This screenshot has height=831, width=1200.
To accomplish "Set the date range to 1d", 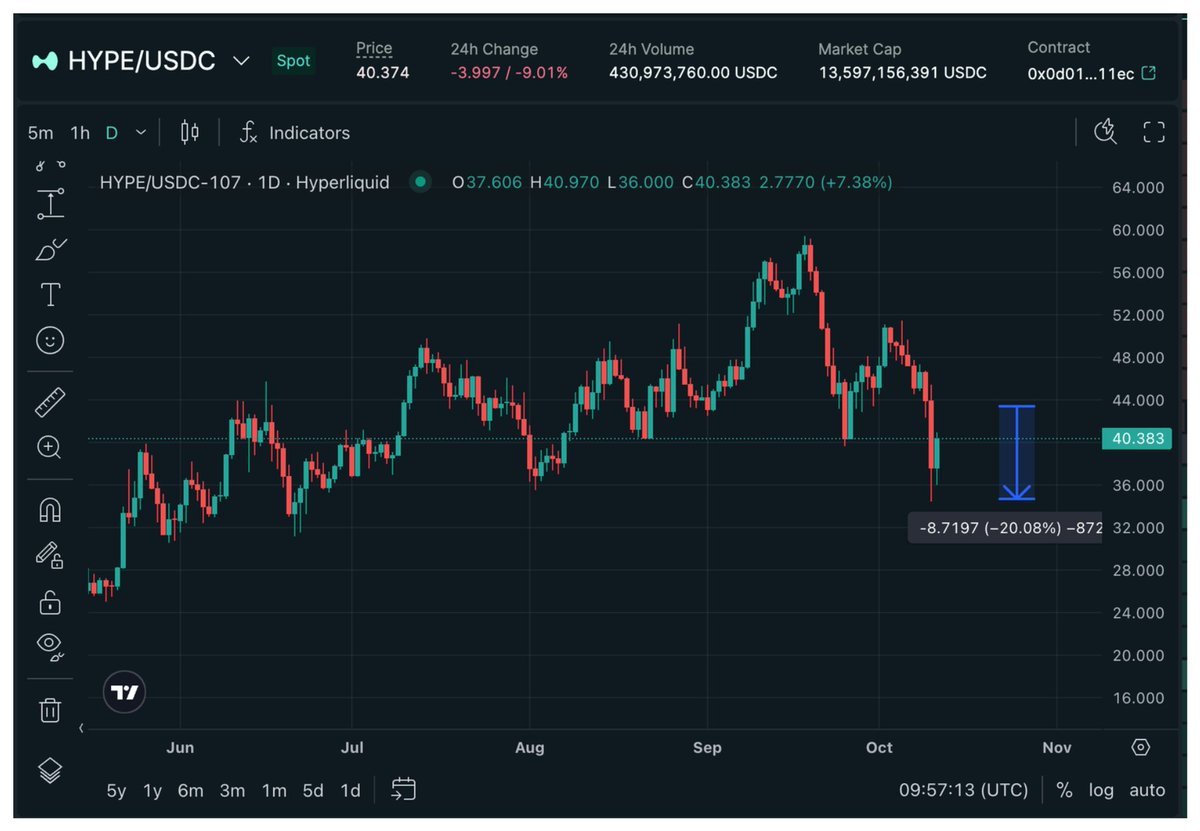I will point(350,790).
